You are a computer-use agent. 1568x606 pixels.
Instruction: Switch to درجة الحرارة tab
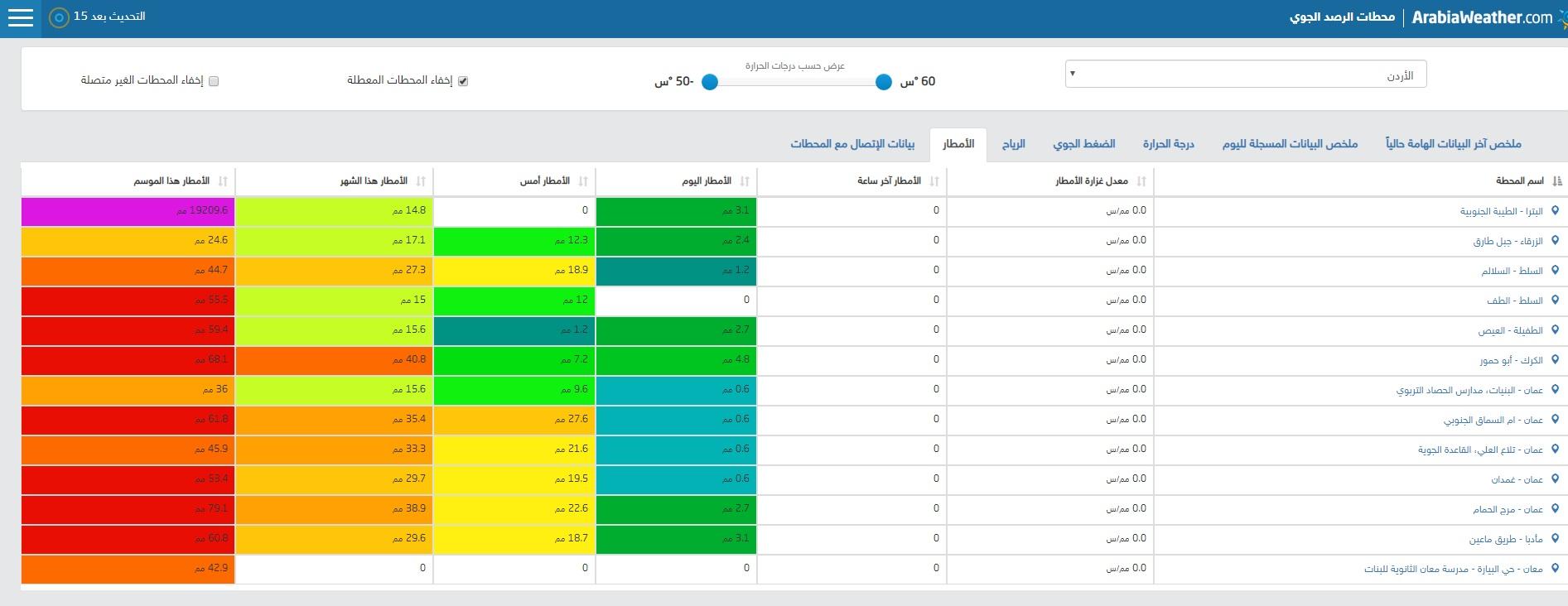(1169, 144)
